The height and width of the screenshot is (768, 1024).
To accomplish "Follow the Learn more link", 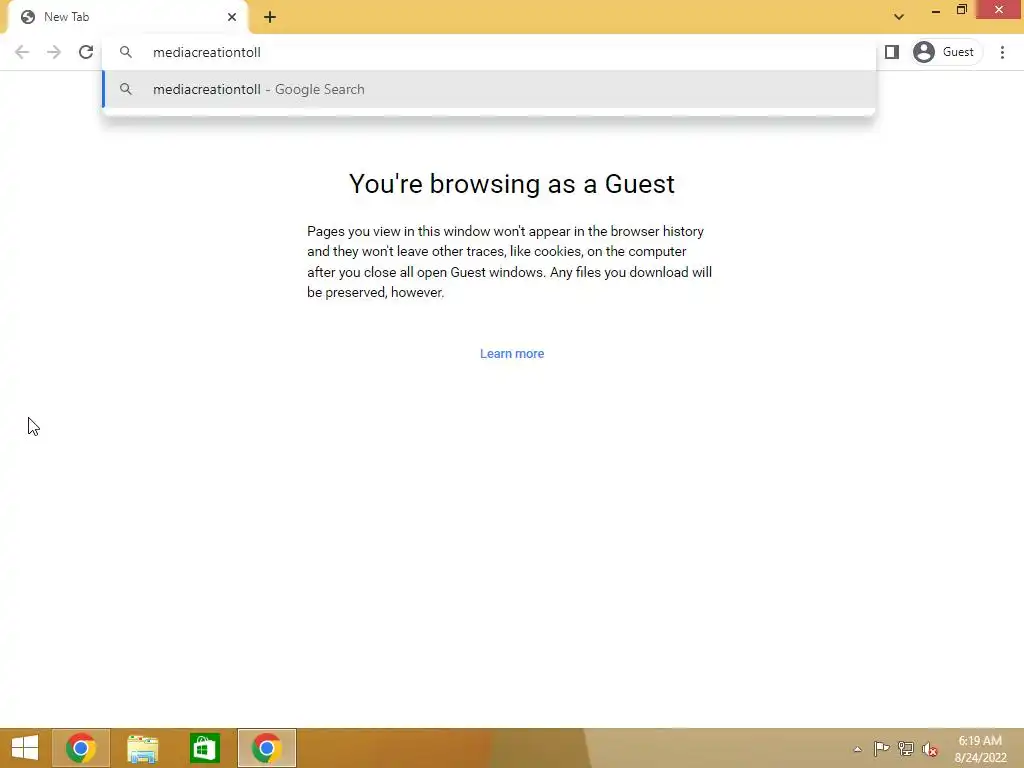I will pyautogui.click(x=512, y=353).
